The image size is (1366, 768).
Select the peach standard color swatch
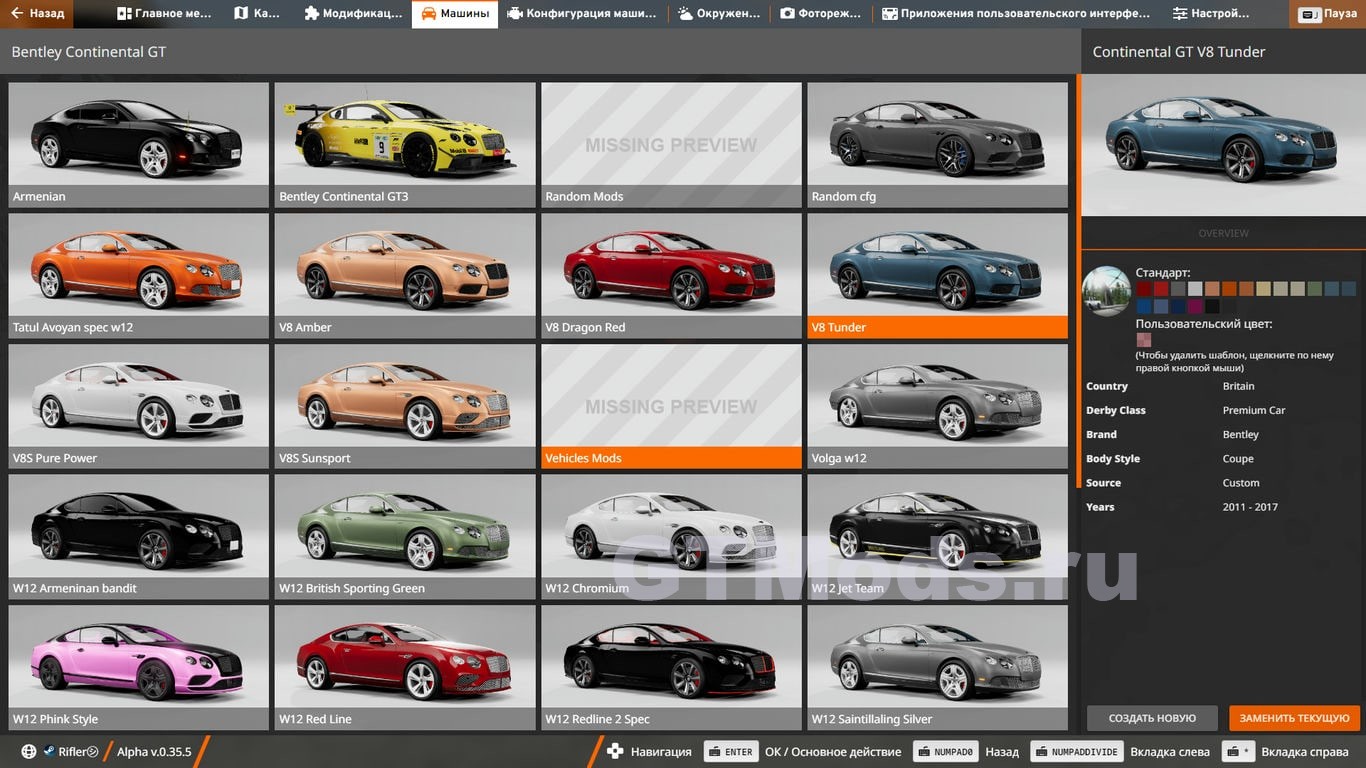point(1212,289)
